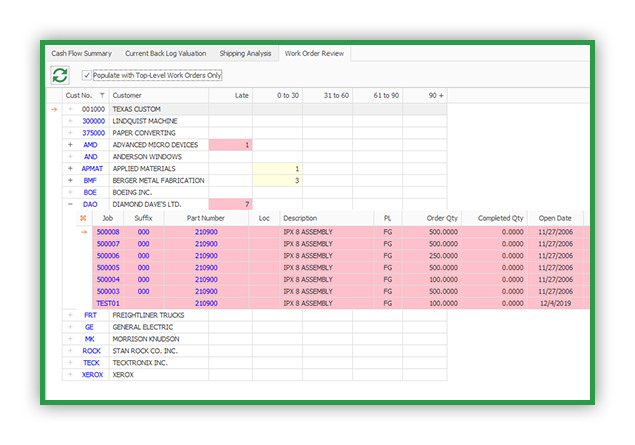This screenshot has width=635, height=445.
Task: Open job link 500007
Action: (108, 244)
